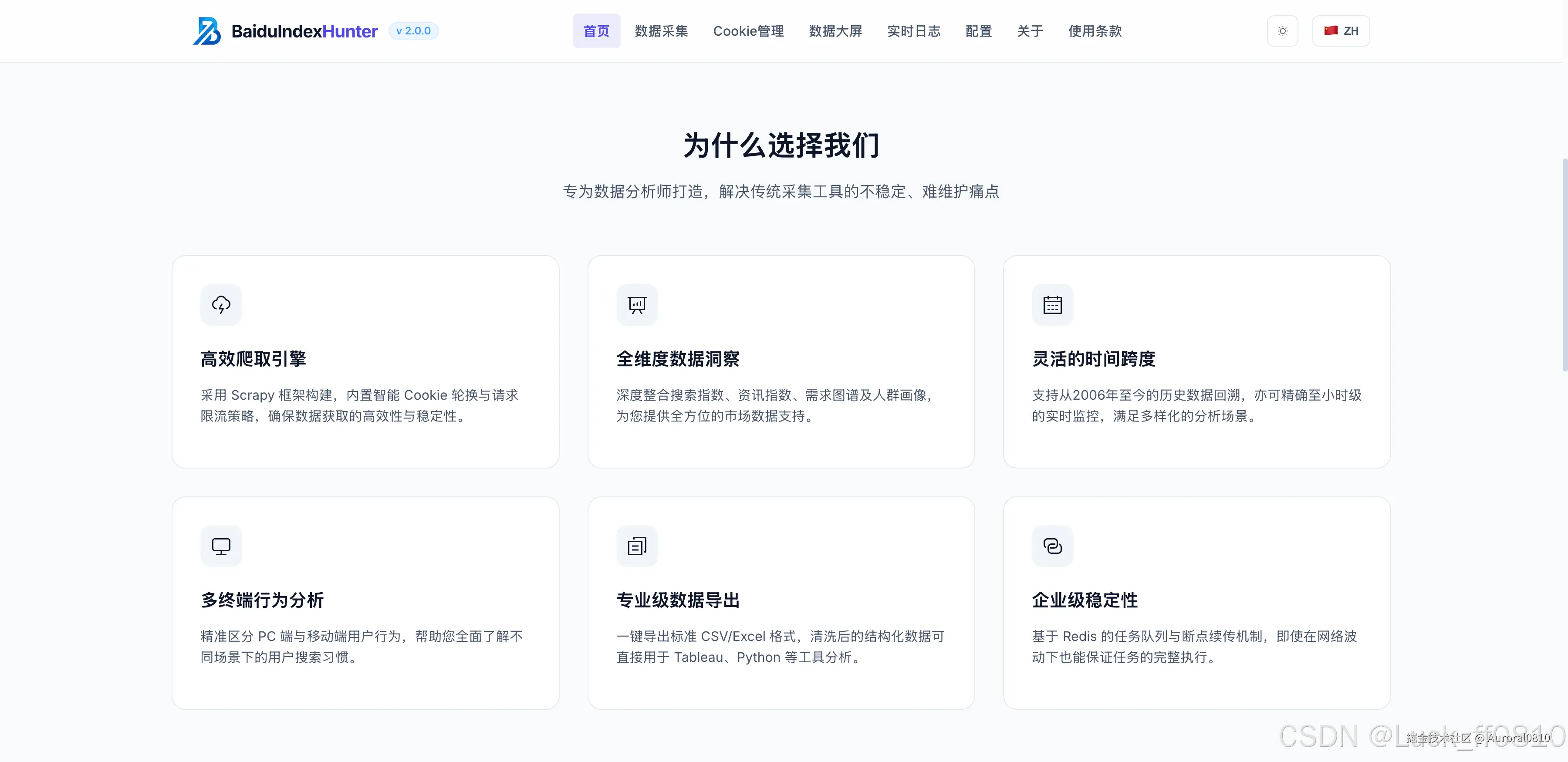Select the 首页 tab
Image resolution: width=1568 pixels, height=762 pixels.
(x=596, y=31)
